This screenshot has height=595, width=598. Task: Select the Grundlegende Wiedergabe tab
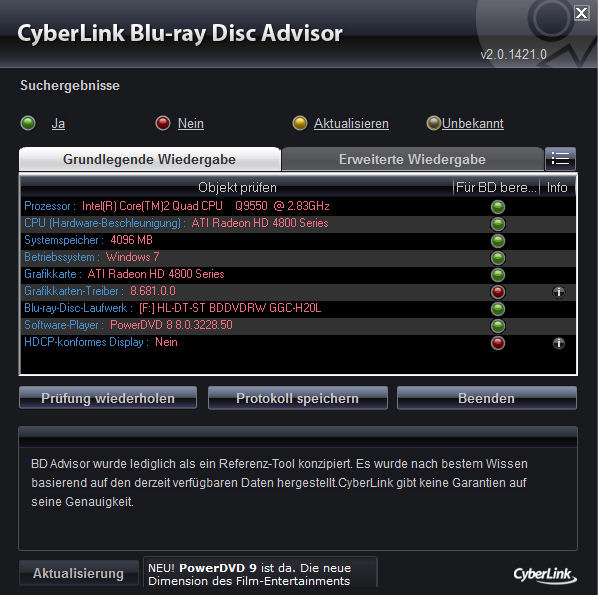point(150,159)
